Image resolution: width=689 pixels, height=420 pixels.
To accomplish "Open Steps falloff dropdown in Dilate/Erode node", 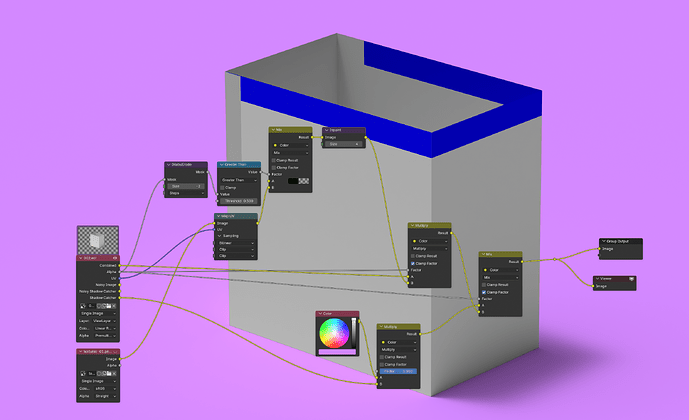I will (x=186, y=193).
